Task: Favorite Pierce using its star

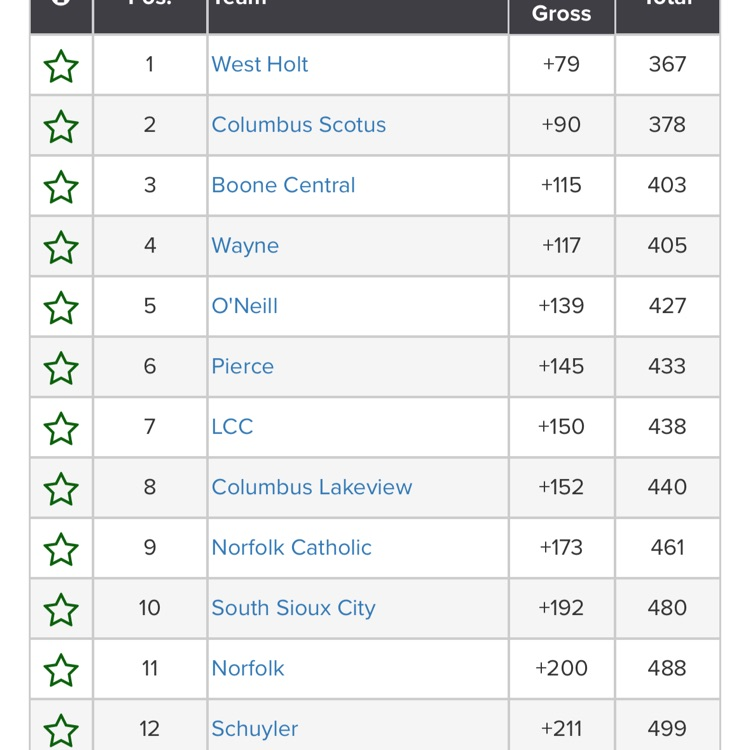Action: (x=61, y=368)
